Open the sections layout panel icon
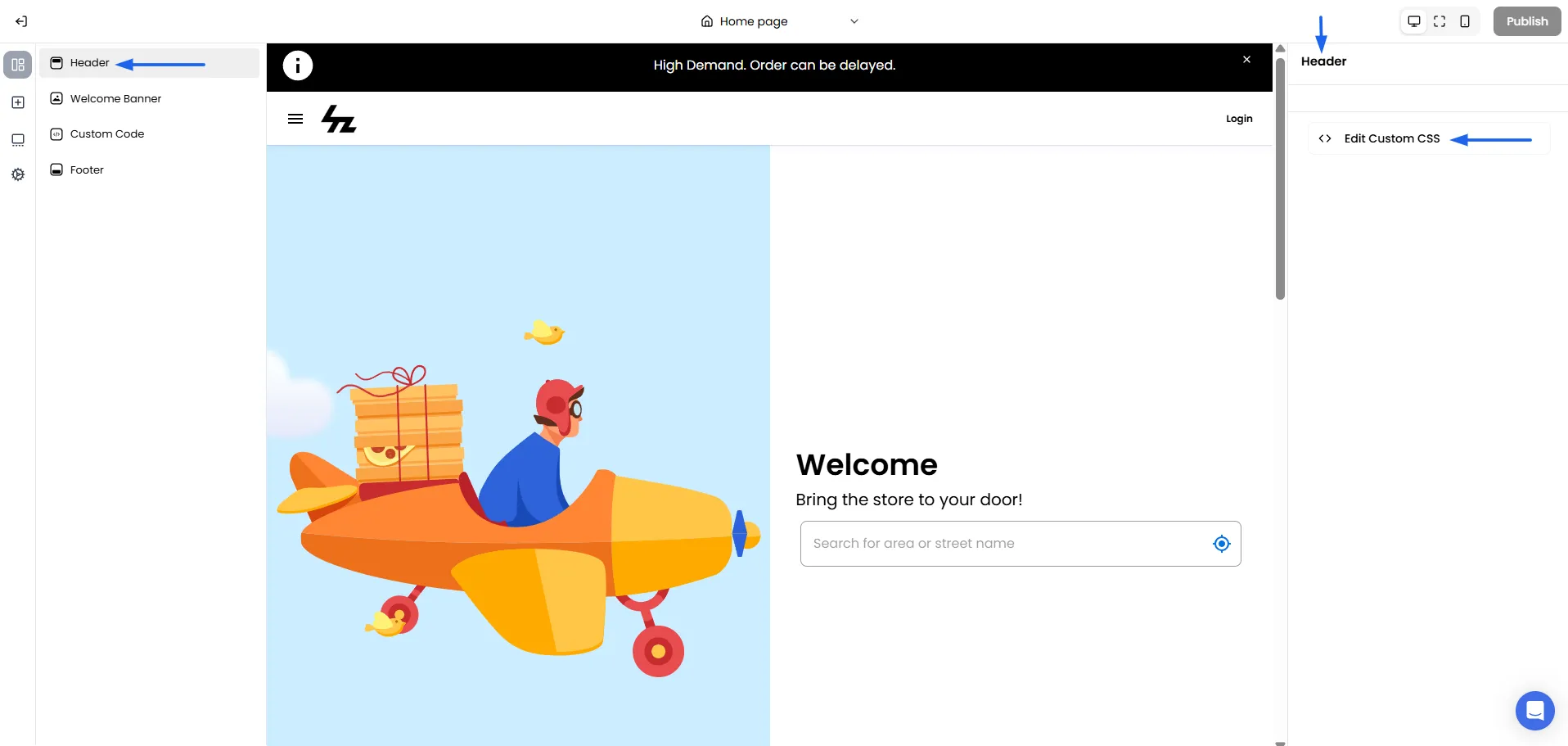The width and height of the screenshot is (1568, 746). point(18,65)
